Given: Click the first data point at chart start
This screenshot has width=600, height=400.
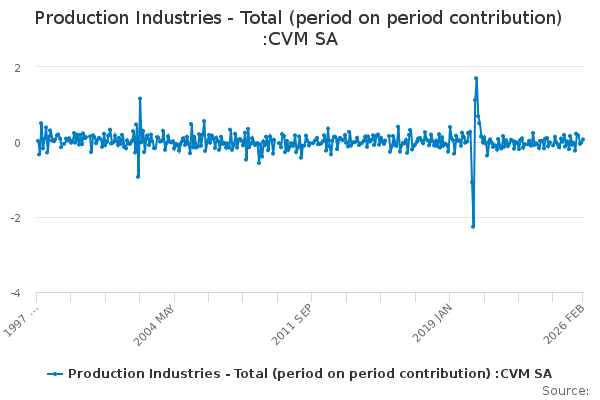Looking at the screenshot, I should 37,141.
